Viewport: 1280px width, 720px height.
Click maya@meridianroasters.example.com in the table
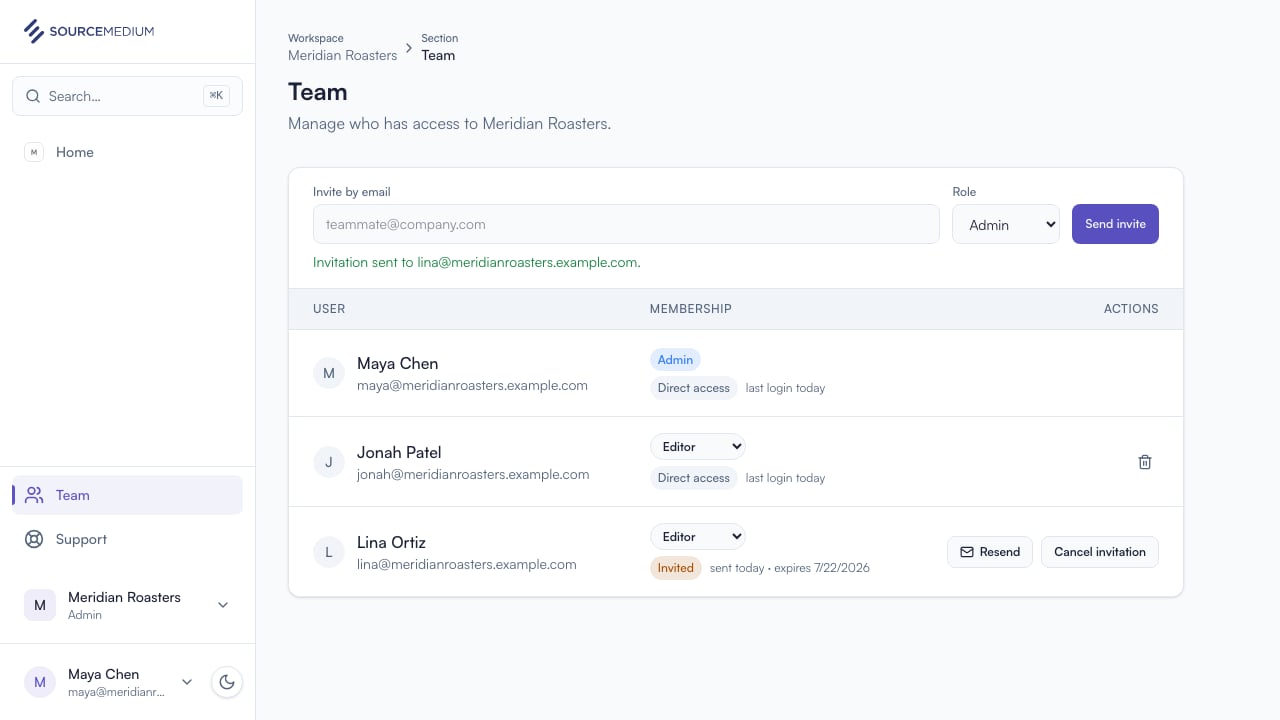[x=472, y=385]
